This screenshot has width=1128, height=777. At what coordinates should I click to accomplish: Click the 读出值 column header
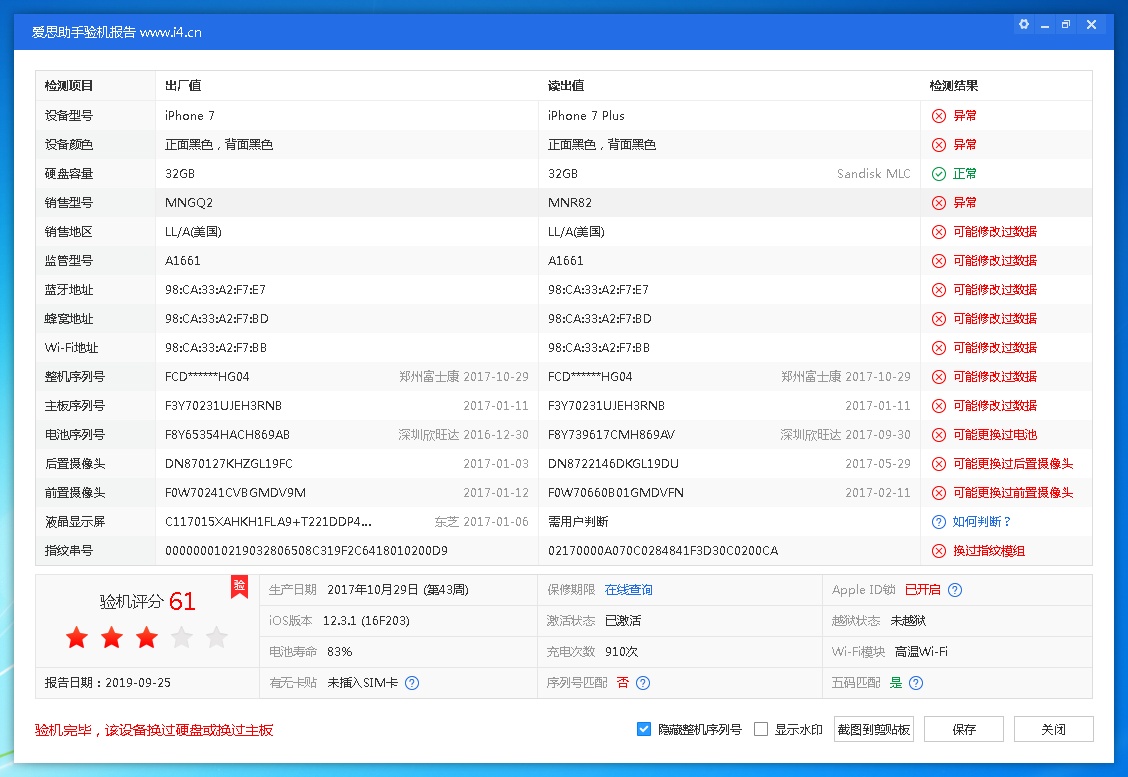(x=565, y=86)
